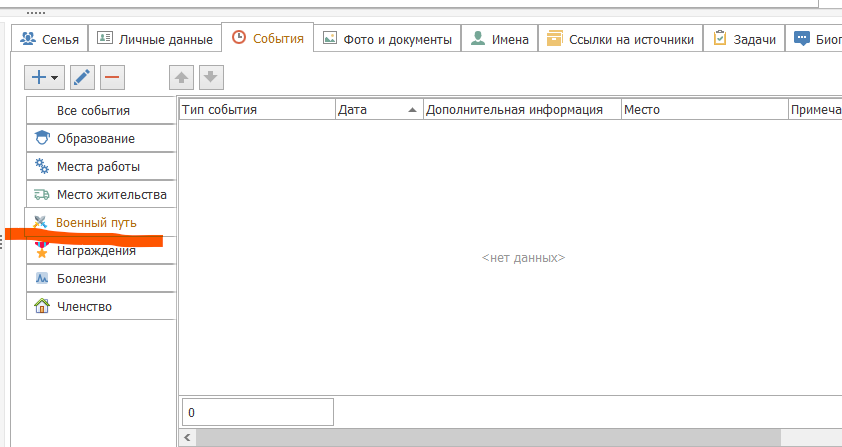Open the plus add event dropdown

pos(45,77)
